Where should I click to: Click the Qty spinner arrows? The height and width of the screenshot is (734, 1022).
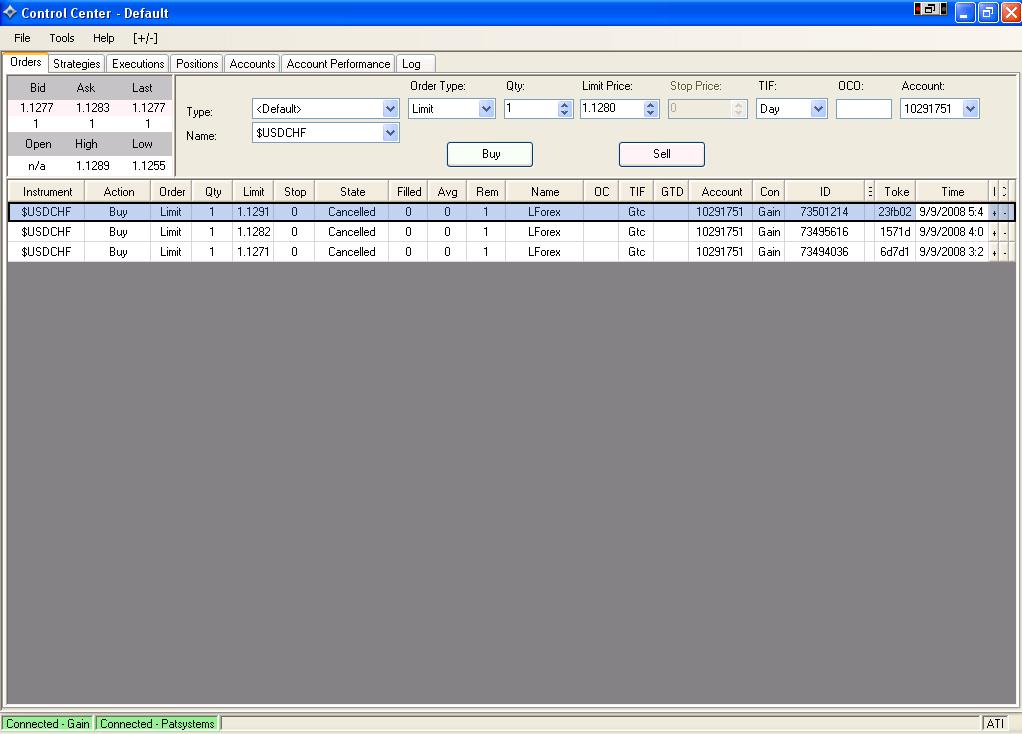coord(564,109)
